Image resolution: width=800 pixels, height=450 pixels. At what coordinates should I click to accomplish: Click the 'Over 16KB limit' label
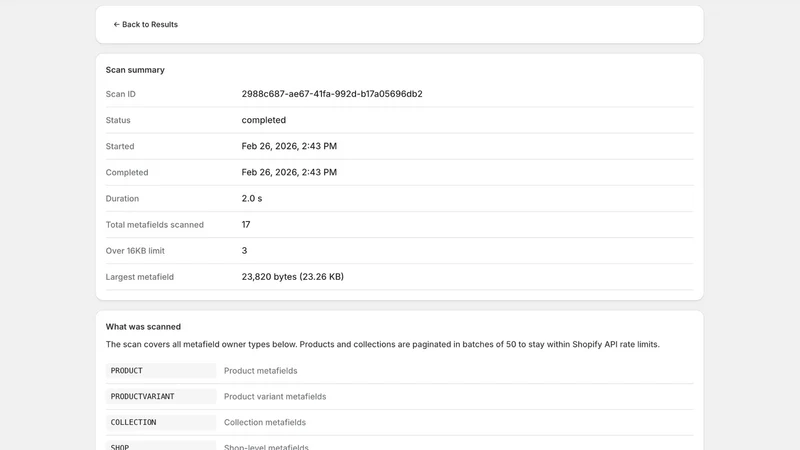pos(135,251)
